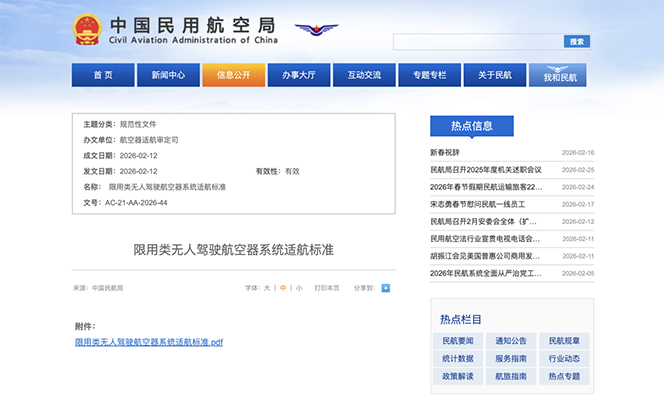Click the 中国民用航空局 site title
This screenshot has width=664, height=411.
click(x=193, y=26)
